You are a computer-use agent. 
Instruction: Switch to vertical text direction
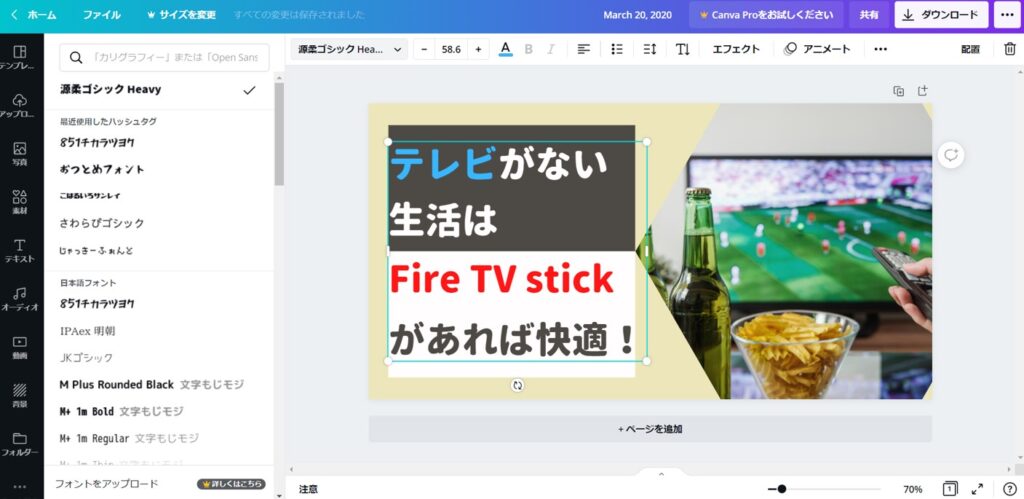pyautogui.click(x=682, y=49)
